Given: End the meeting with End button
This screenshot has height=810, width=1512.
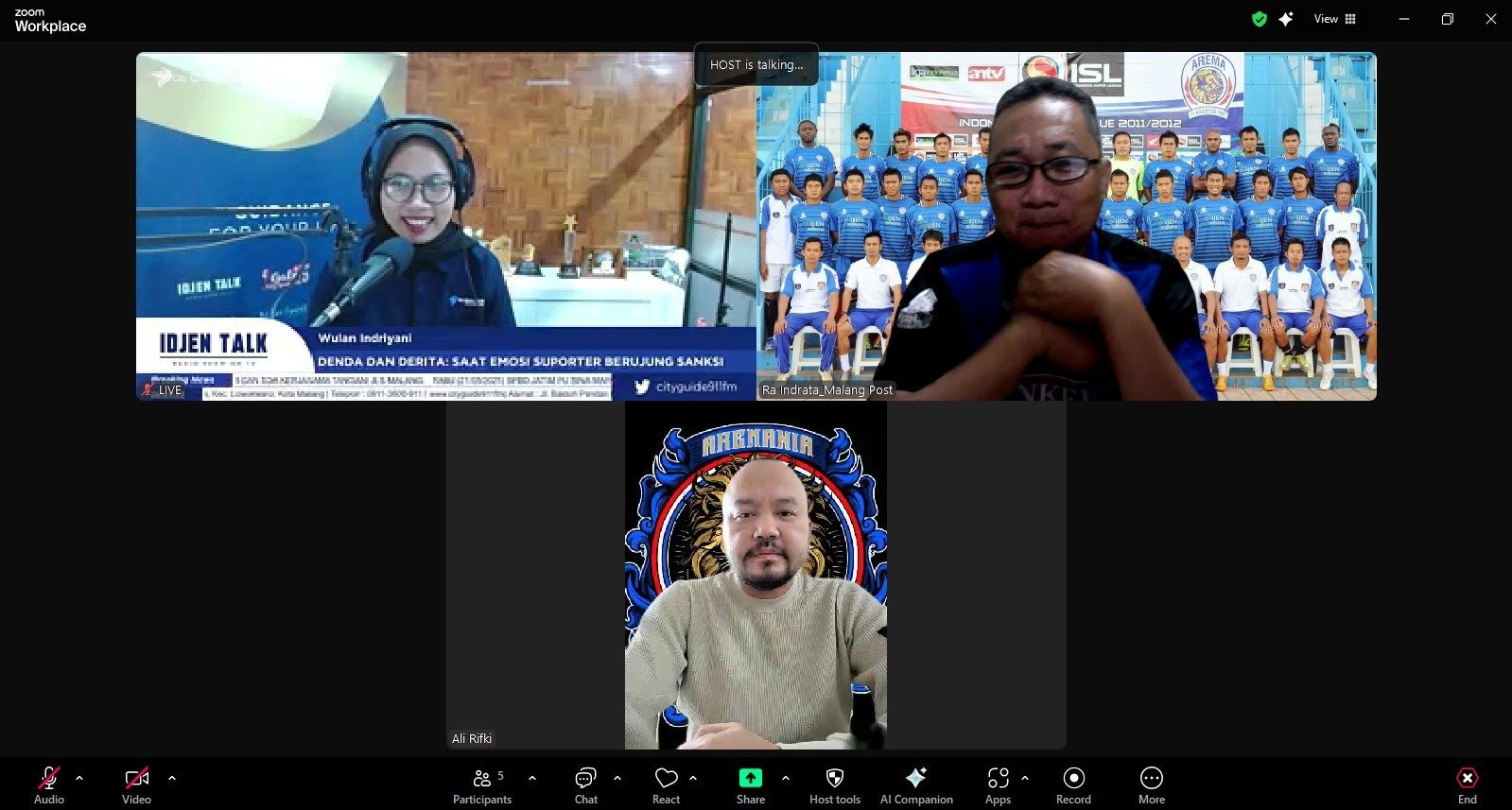Looking at the screenshot, I should click(x=1468, y=785).
